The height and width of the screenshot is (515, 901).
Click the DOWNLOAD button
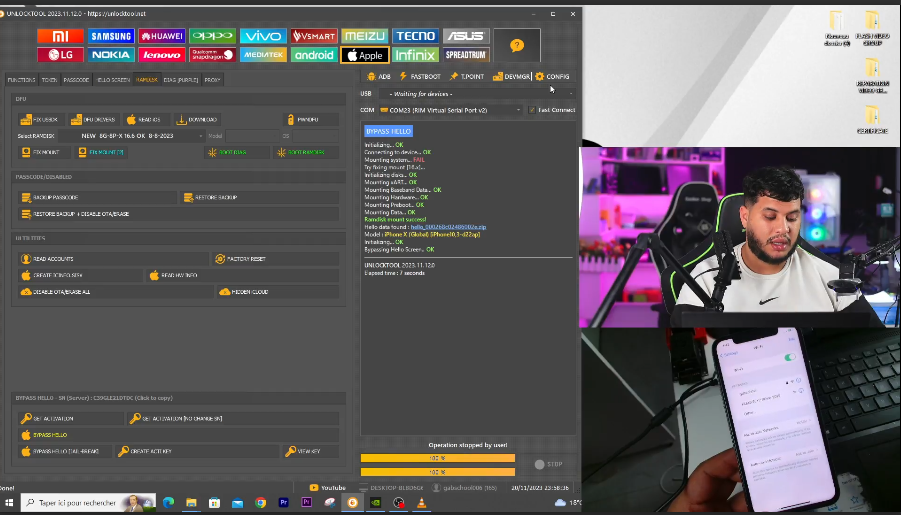(197, 120)
